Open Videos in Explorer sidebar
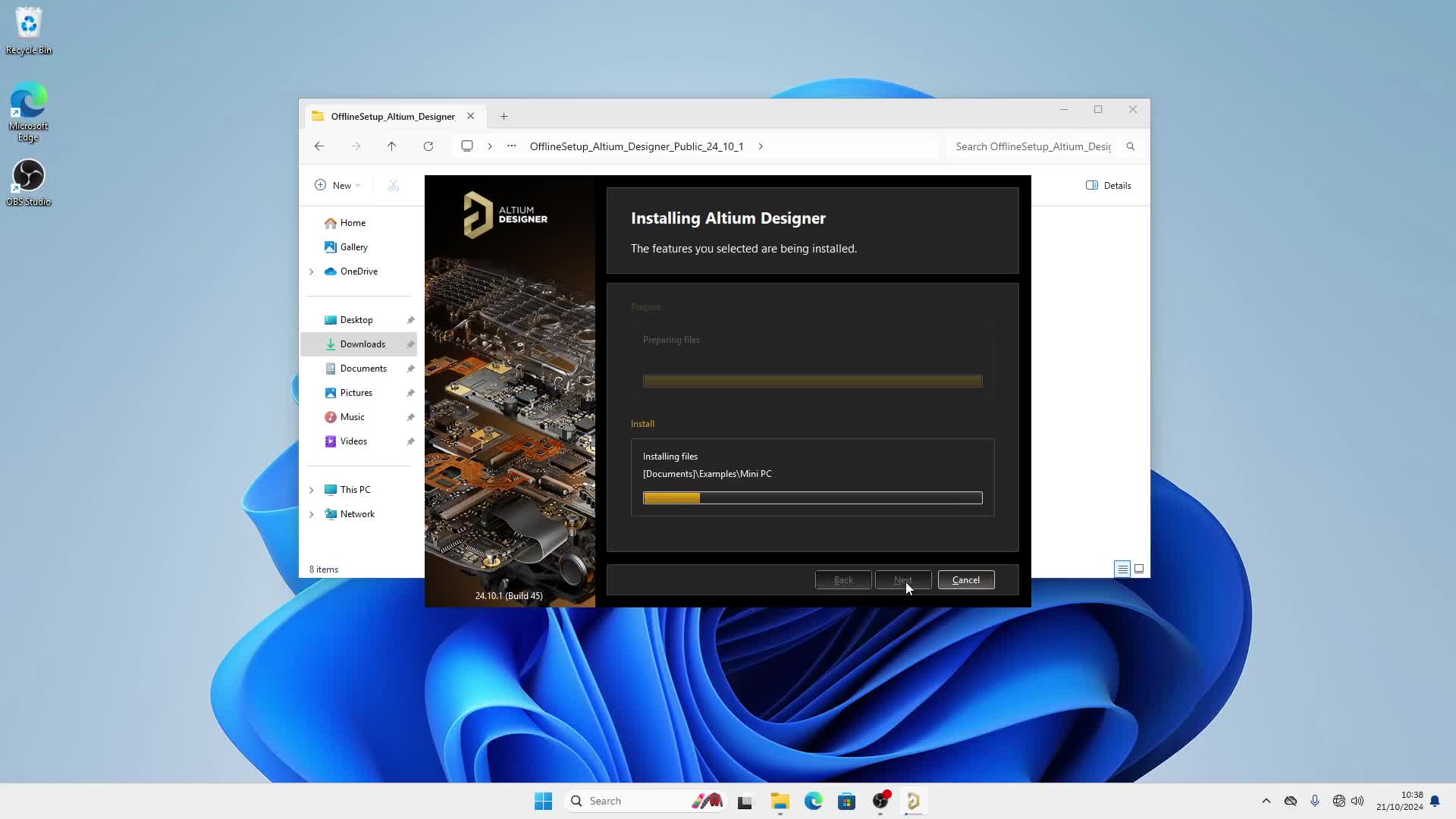 click(353, 441)
